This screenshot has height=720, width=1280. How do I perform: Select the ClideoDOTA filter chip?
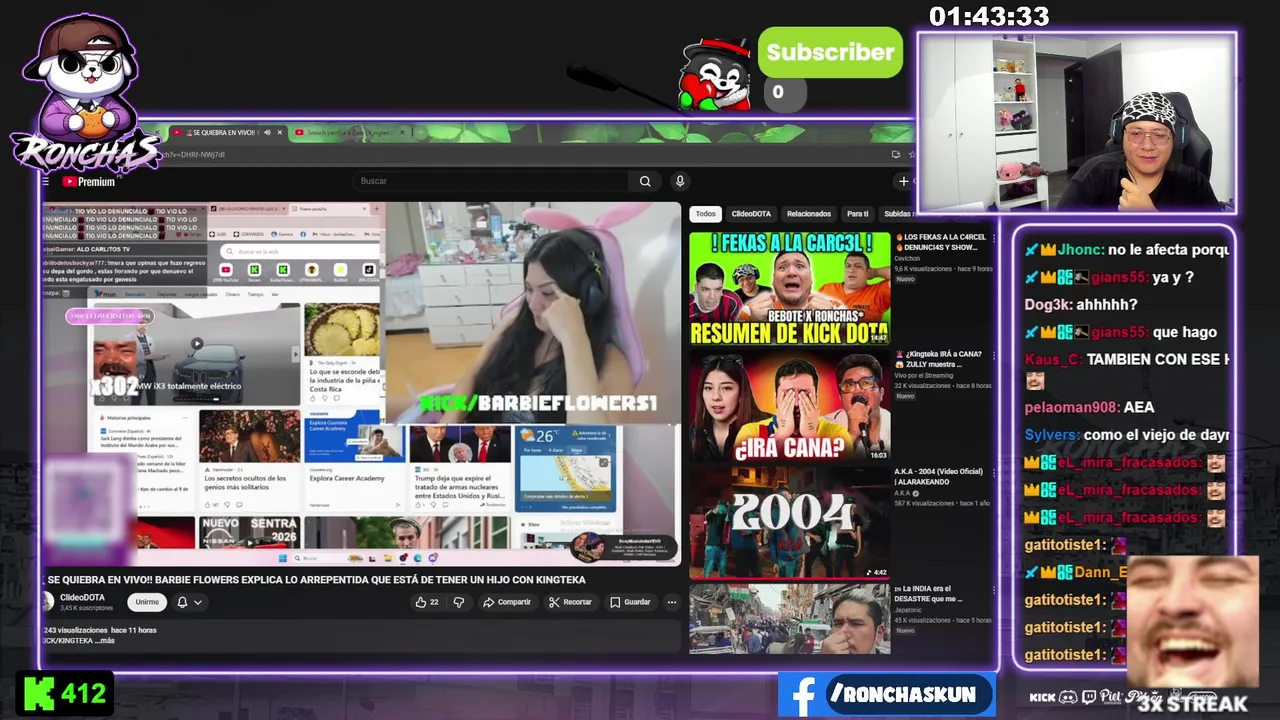coord(751,214)
